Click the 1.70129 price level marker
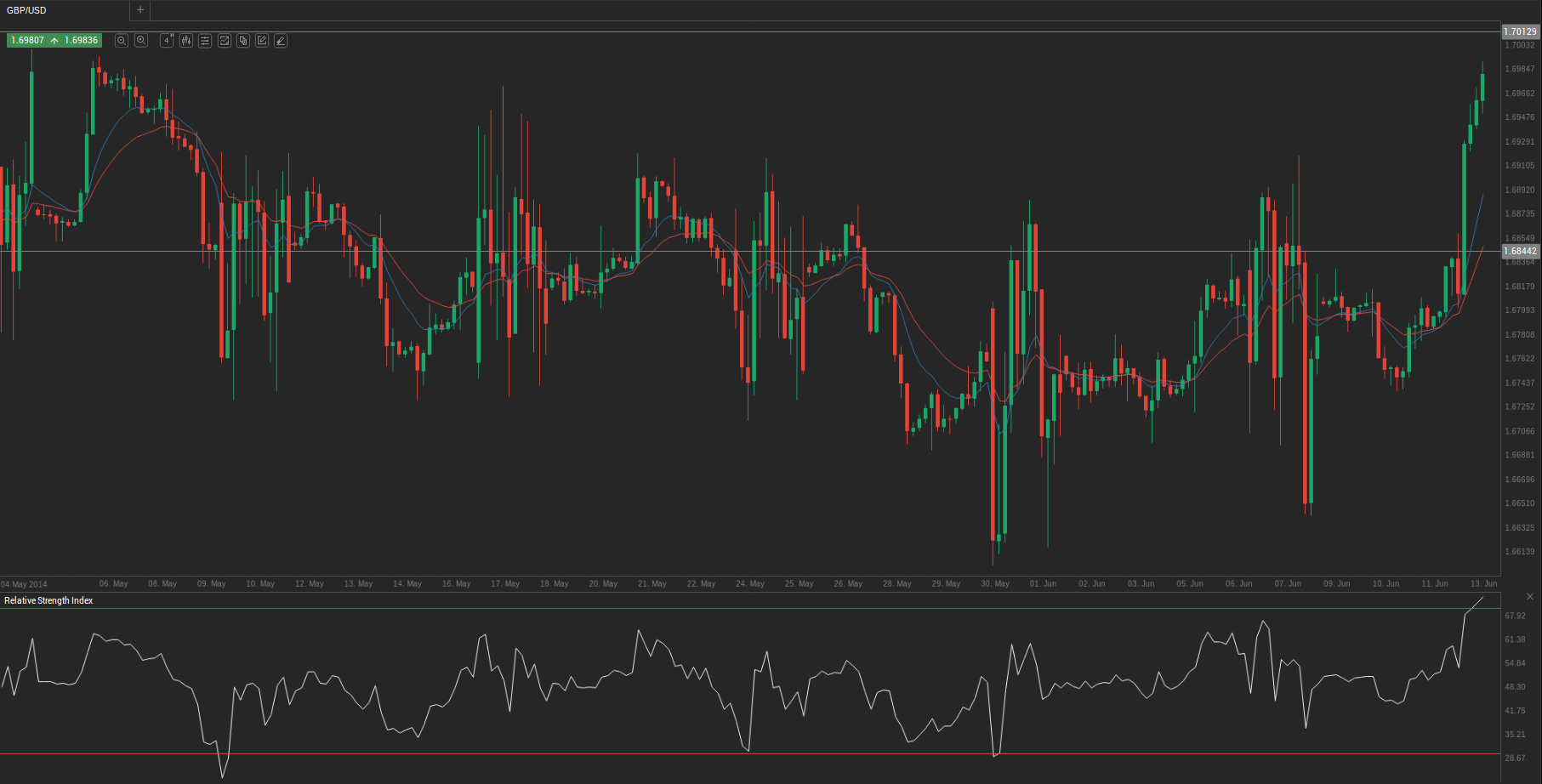The width and height of the screenshot is (1542, 784). [x=1520, y=31]
